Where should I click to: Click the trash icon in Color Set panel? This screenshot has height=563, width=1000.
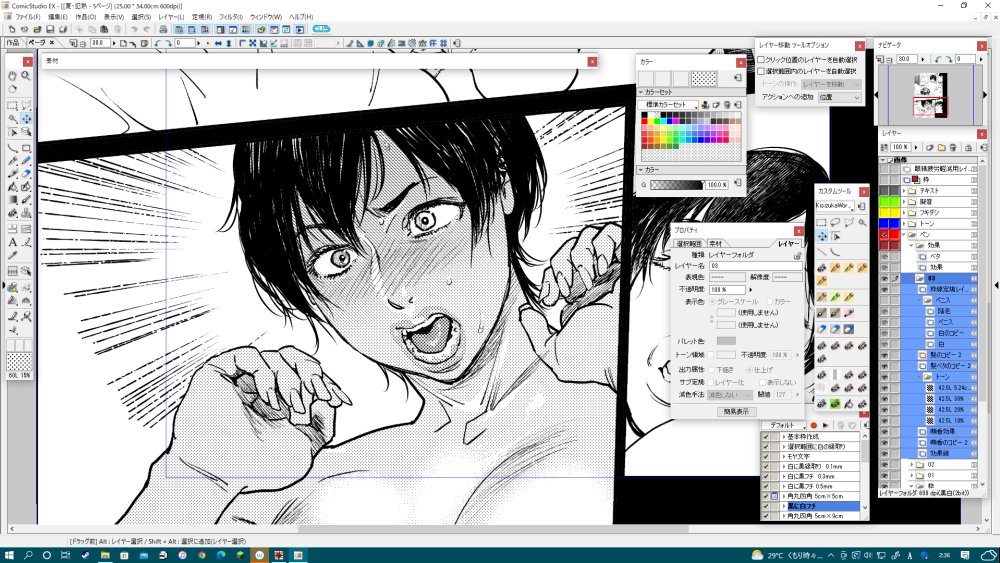coord(726,105)
